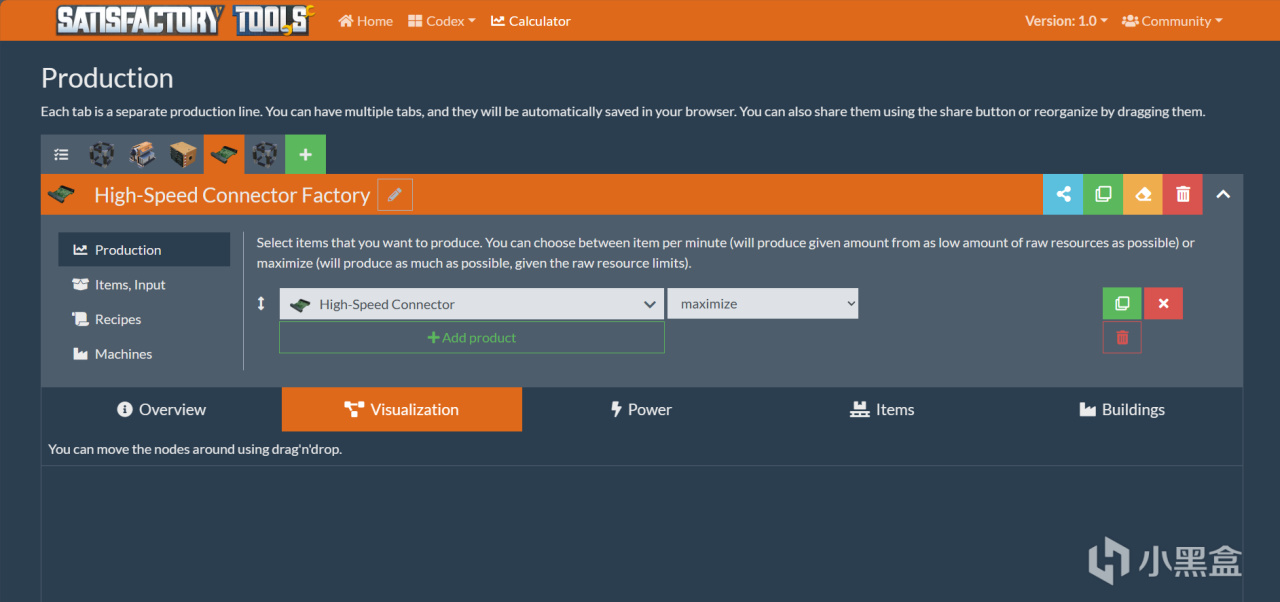Click the connector icon left of factory title
Viewport: 1280px width, 602px height.
tap(62, 194)
